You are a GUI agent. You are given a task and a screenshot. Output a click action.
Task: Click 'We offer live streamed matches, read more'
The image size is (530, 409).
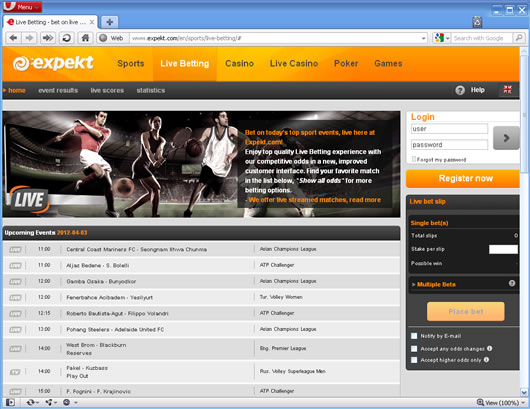[315, 200]
